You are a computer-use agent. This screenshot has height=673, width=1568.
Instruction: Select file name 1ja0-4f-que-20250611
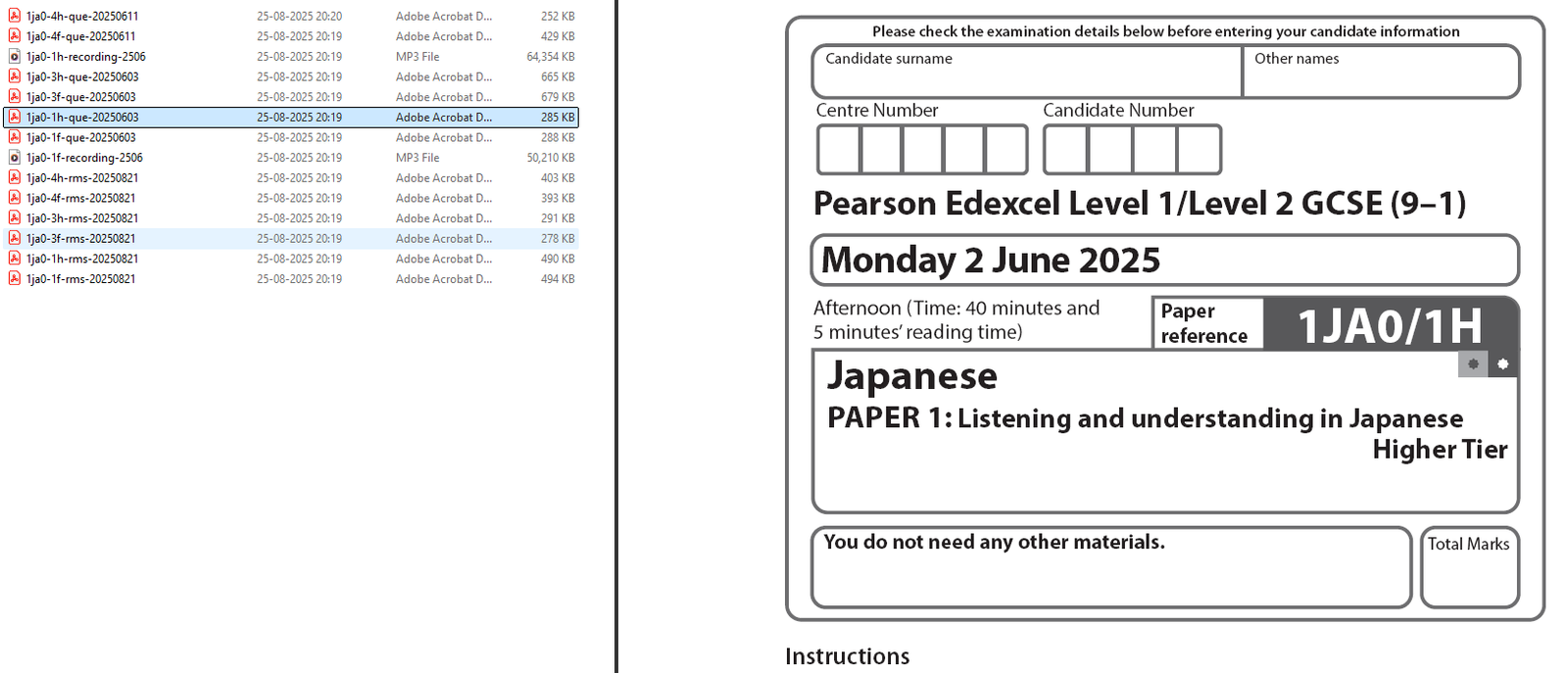click(x=81, y=36)
